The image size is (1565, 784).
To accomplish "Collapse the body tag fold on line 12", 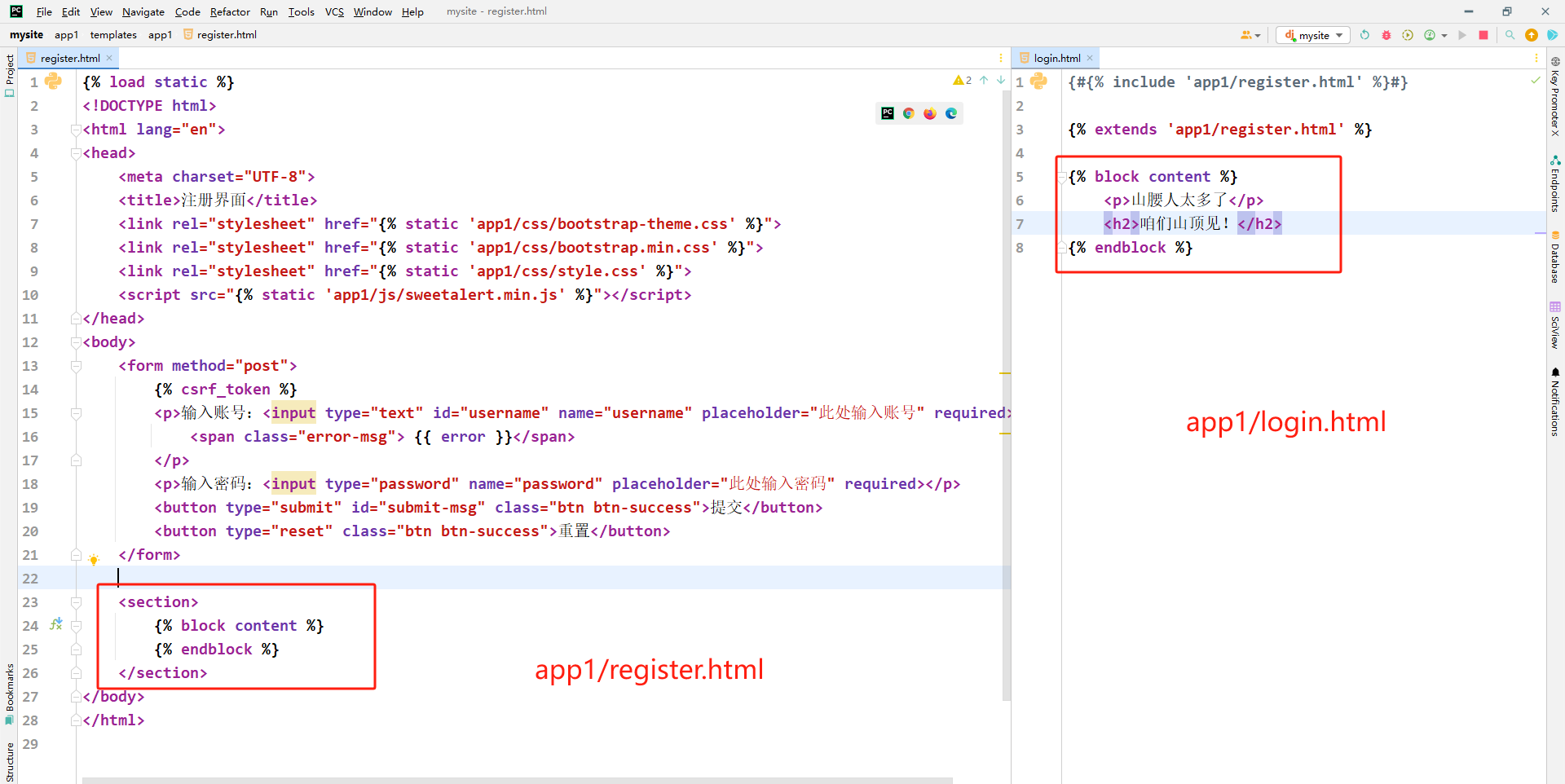I will [76, 342].
